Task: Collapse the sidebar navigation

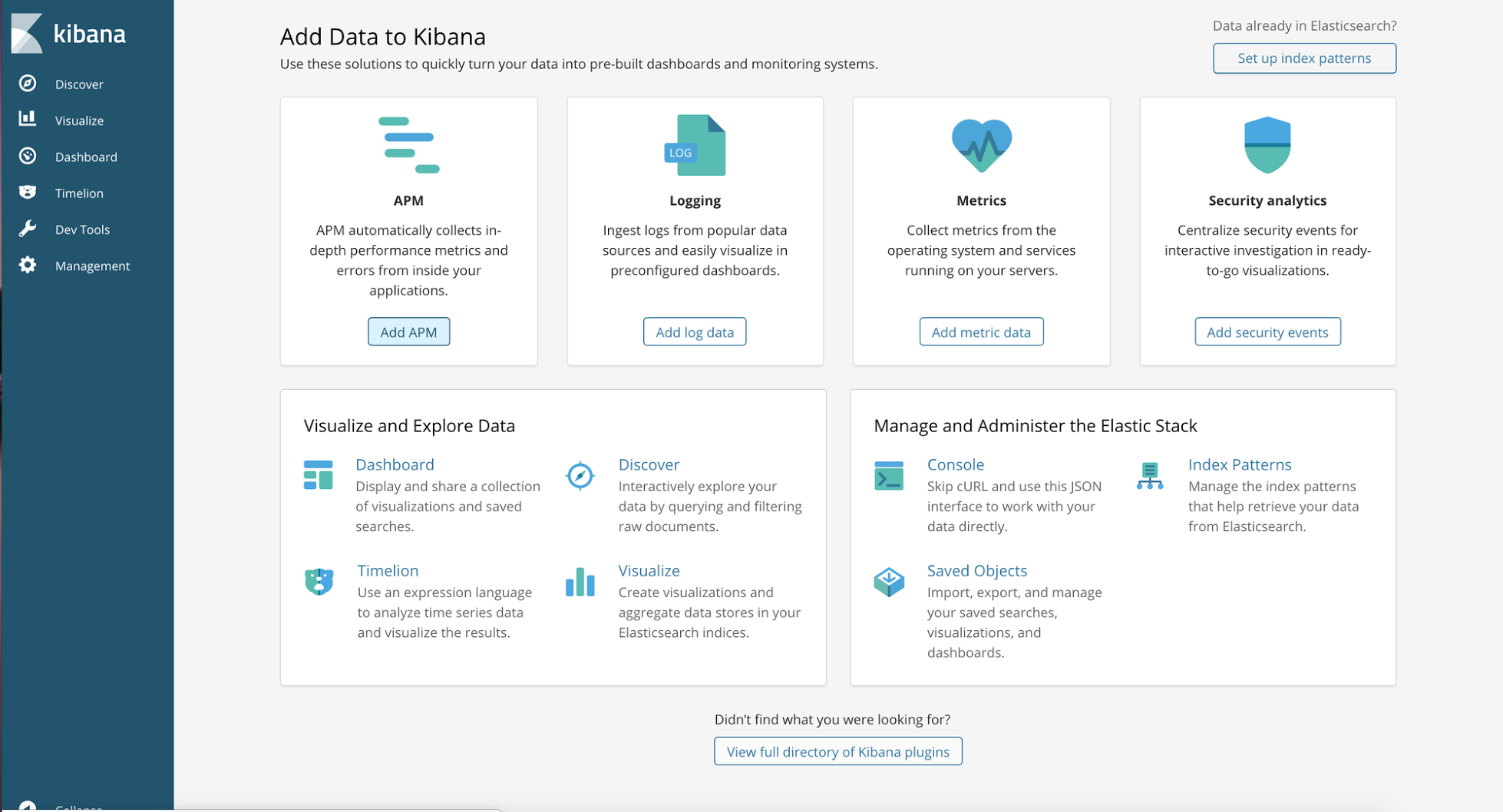Action: pos(28,806)
